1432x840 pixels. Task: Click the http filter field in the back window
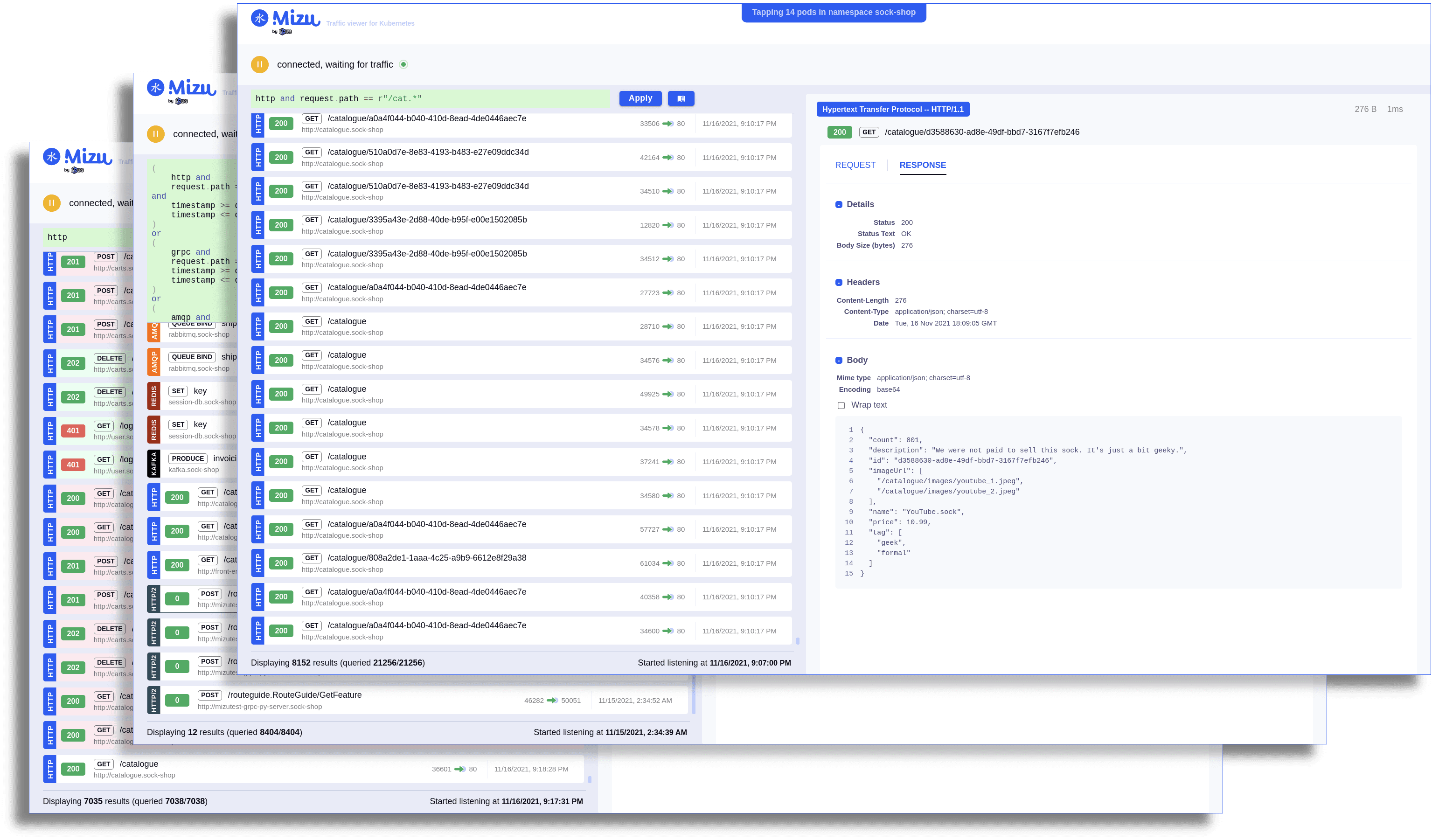[88, 237]
